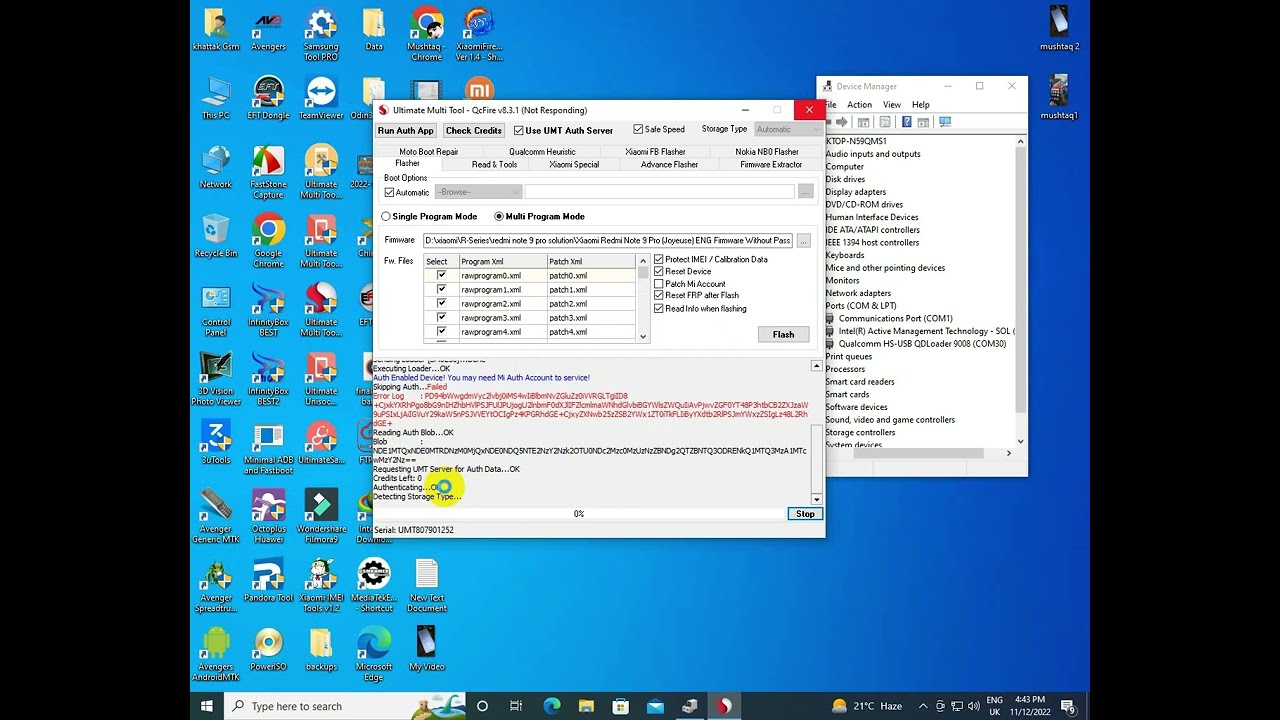Click the firmware browse ellipsis button
This screenshot has width=1280, height=720.
click(803, 241)
